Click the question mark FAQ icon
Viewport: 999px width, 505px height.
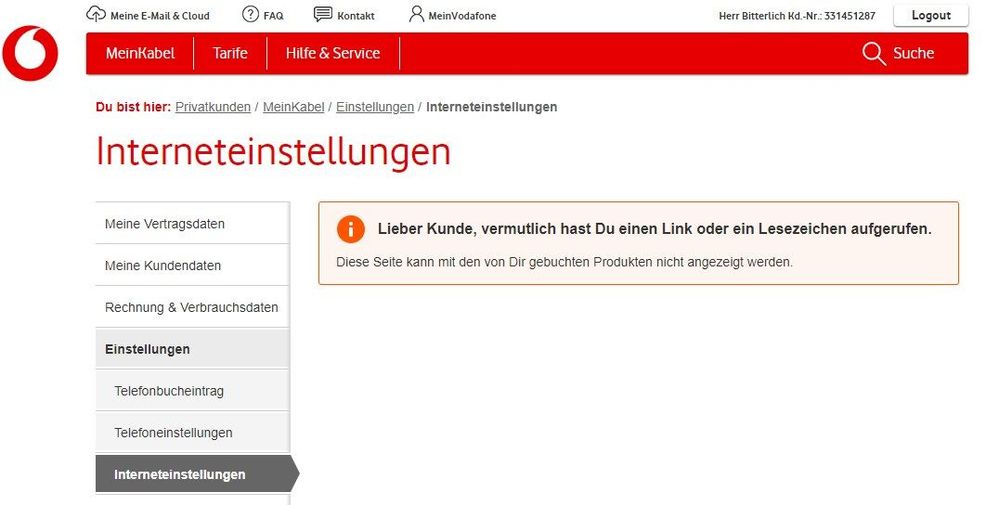point(250,14)
